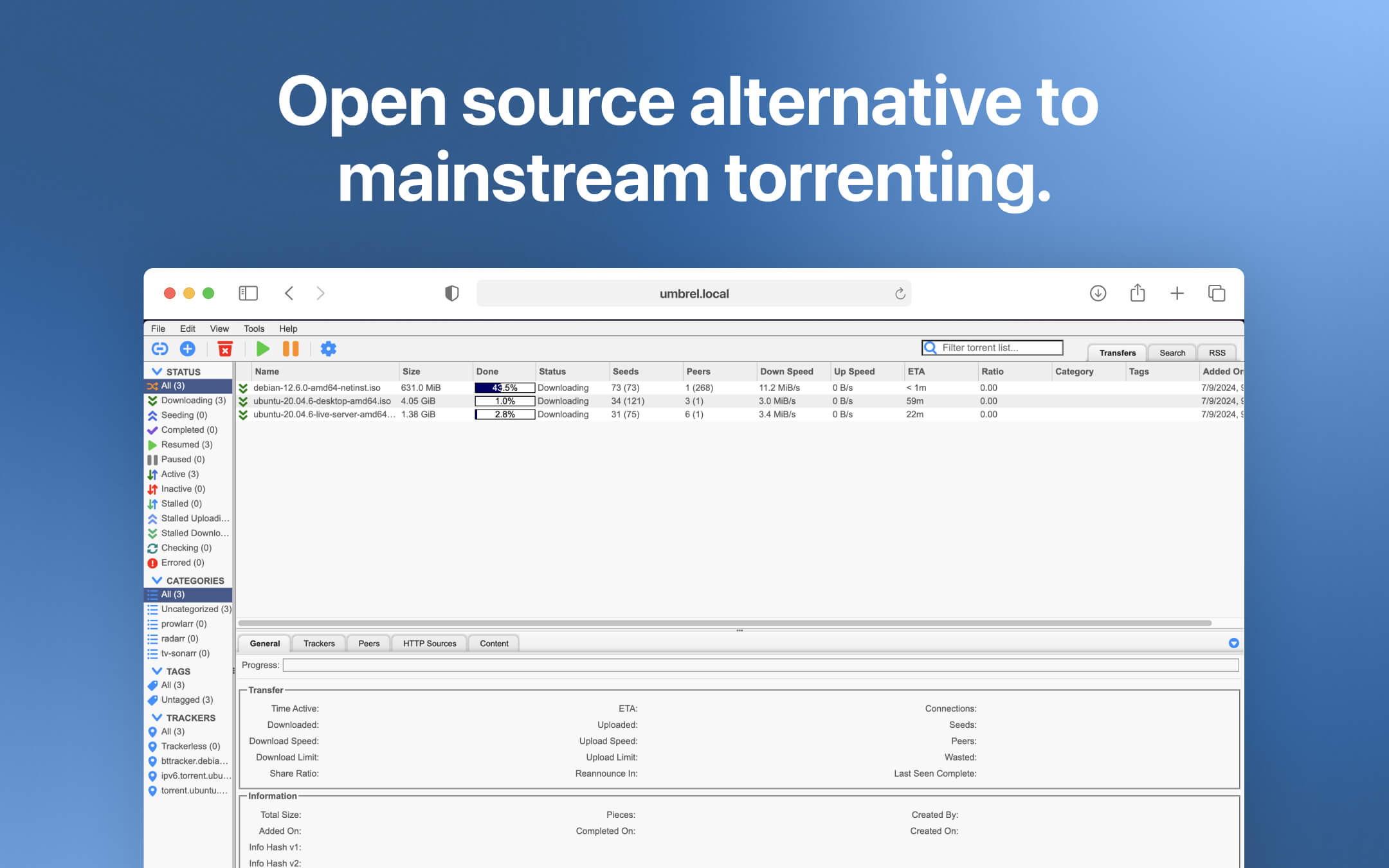Open the RSS view
Image resolution: width=1389 pixels, height=868 pixels.
pyautogui.click(x=1217, y=352)
